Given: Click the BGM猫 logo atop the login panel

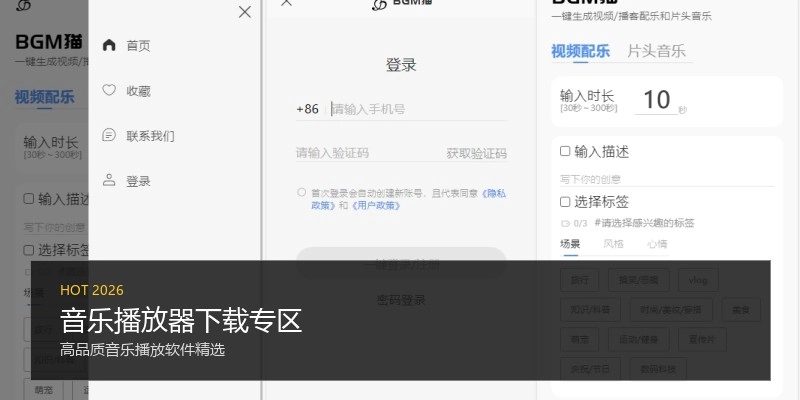Looking at the screenshot, I should coord(403,3).
